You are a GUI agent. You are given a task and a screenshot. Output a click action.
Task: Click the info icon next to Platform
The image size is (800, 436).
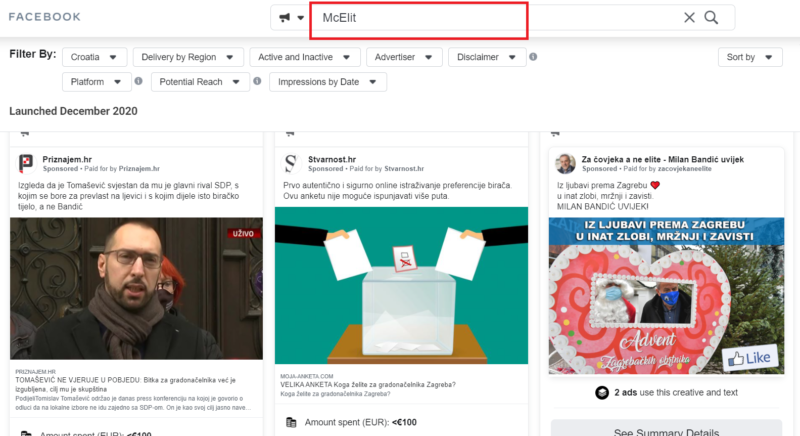coord(138,81)
